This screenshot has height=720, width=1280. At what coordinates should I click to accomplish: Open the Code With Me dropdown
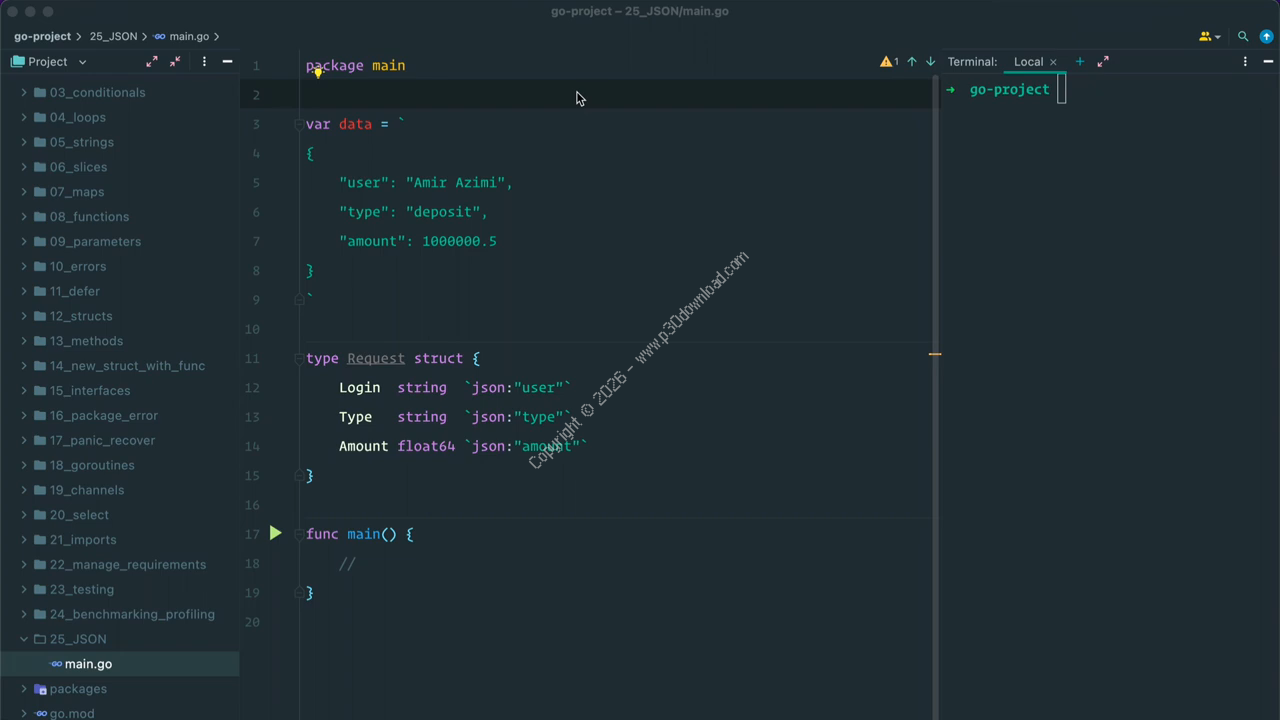[x=1209, y=36]
